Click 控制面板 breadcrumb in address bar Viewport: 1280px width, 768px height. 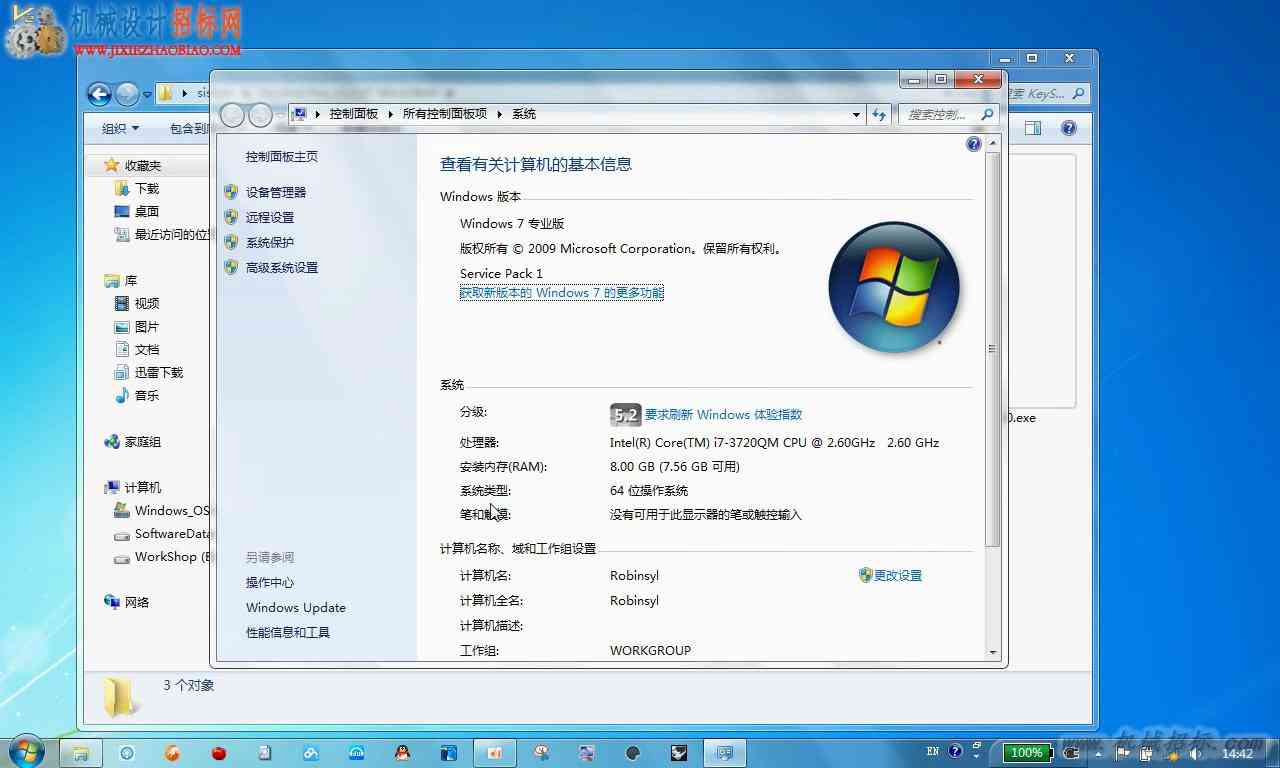[353, 114]
